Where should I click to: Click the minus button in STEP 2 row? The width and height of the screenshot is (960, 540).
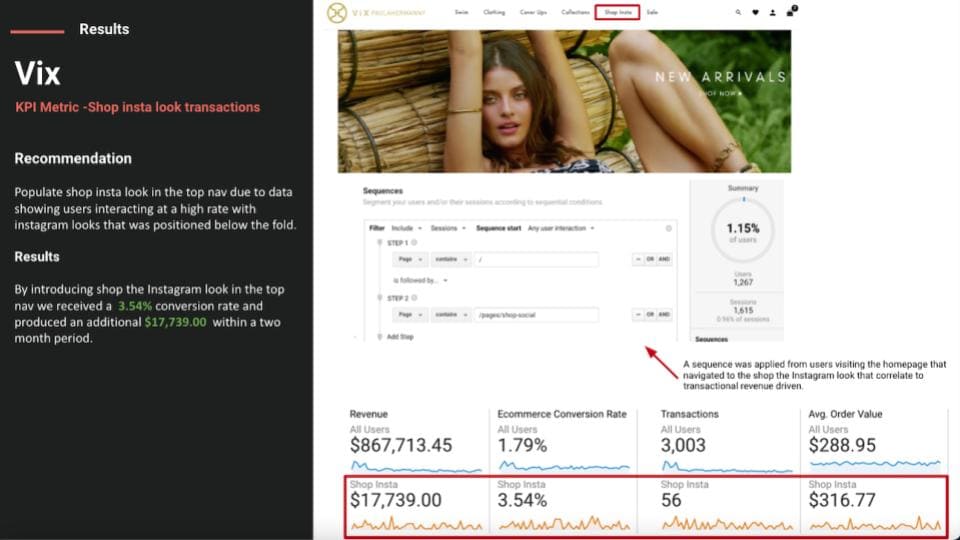pyautogui.click(x=638, y=315)
